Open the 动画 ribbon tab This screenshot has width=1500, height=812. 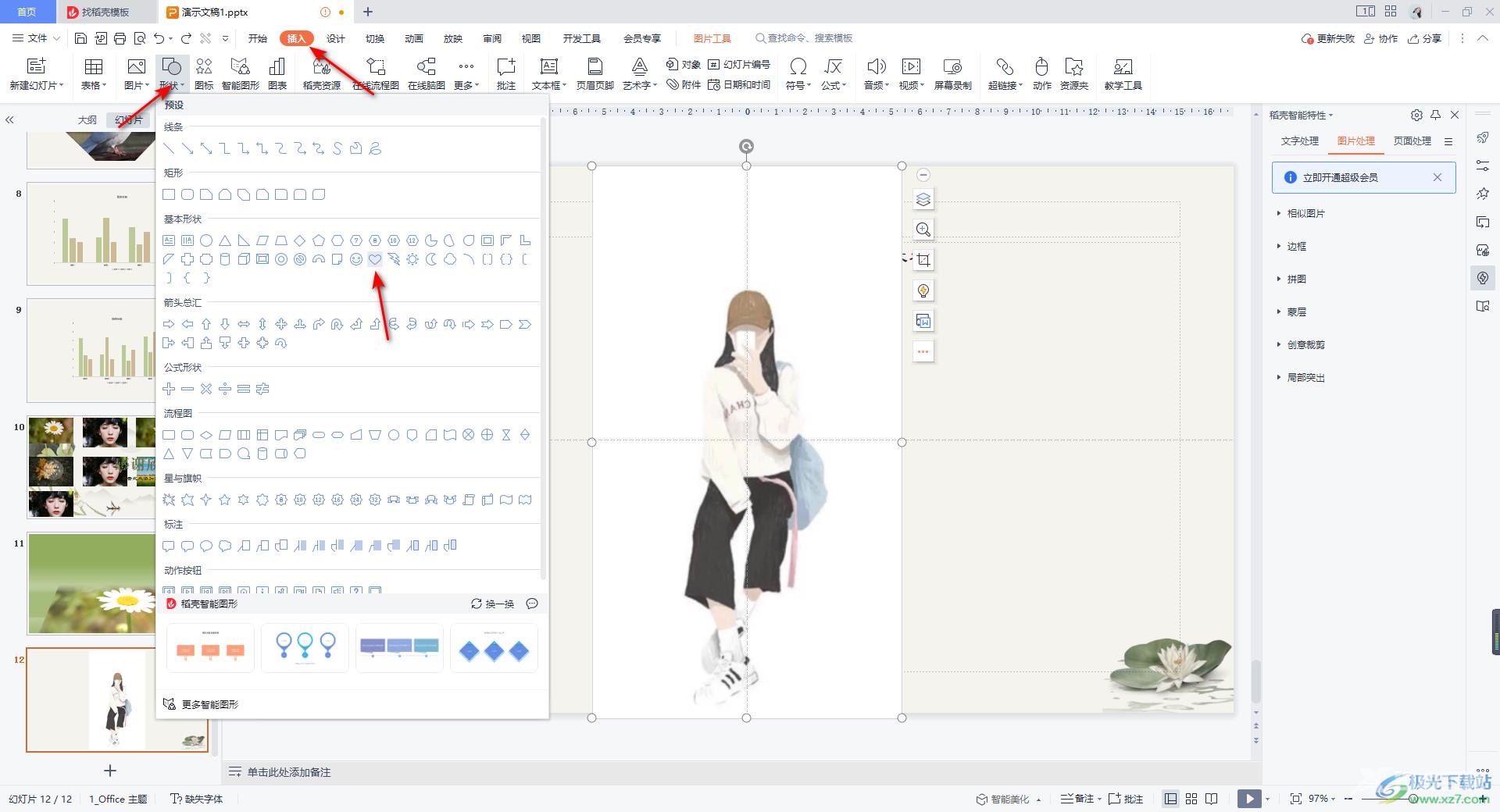point(414,38)
